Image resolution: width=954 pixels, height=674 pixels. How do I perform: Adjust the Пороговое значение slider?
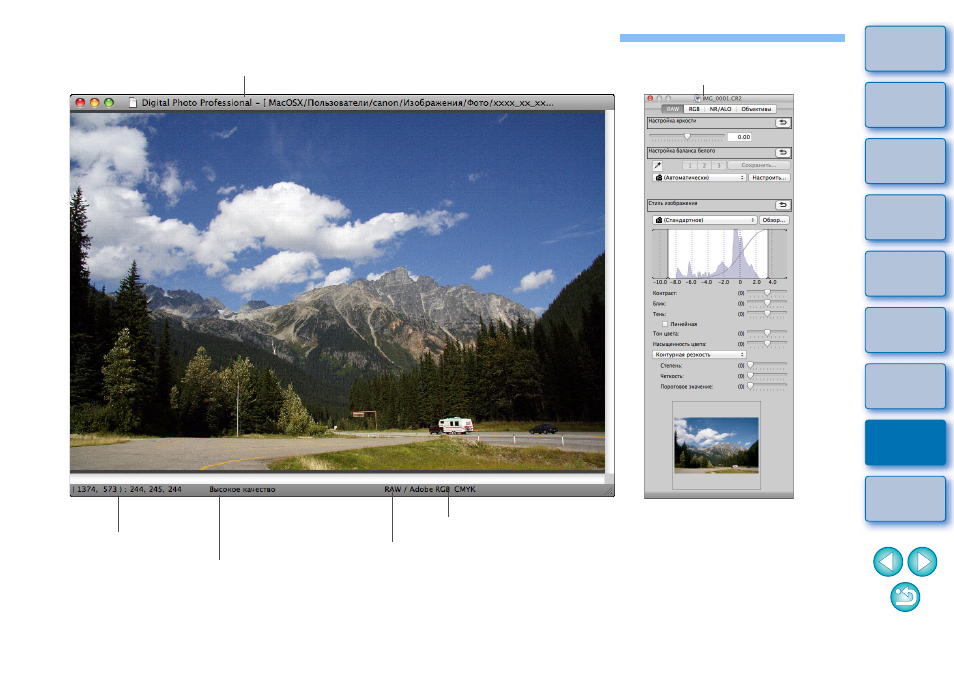[x=767, y=386]
